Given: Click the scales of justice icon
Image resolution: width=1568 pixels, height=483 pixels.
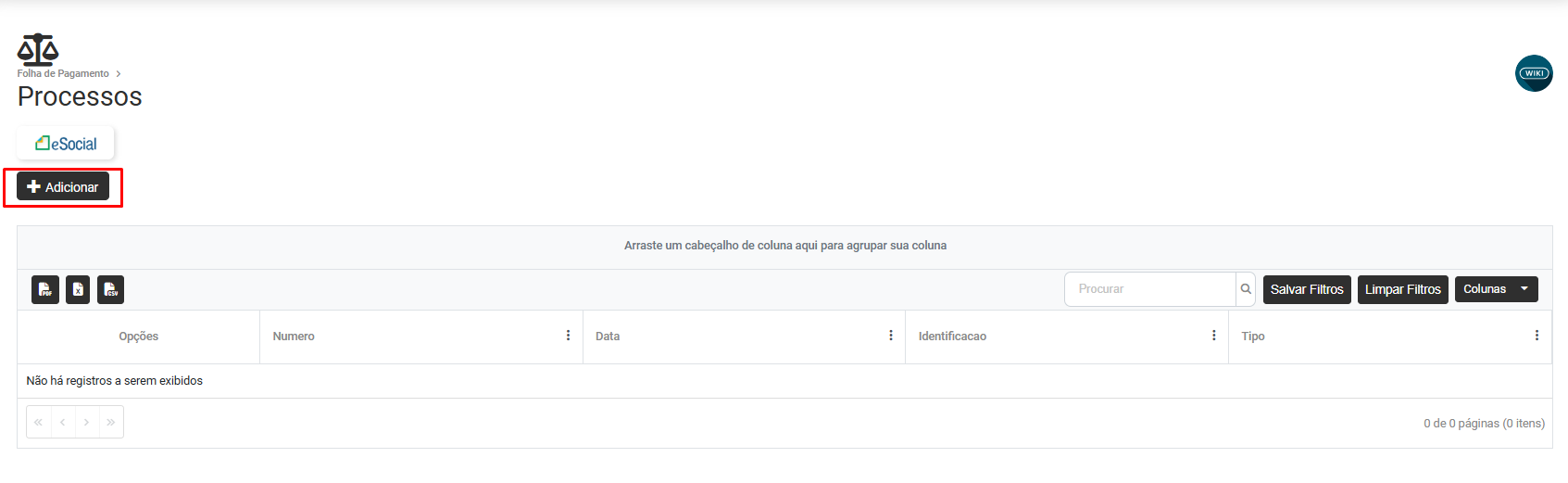Looking at the screenshot, I should pos(38,49).
